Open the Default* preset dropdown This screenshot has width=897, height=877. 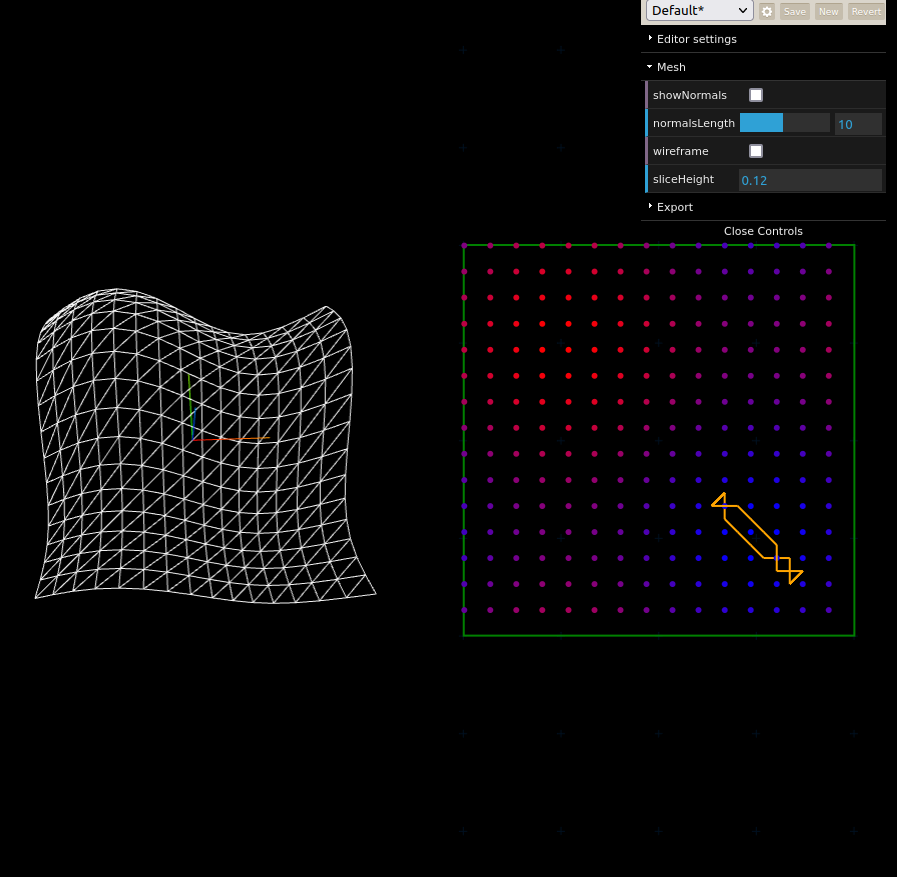[x=699, y=11]
